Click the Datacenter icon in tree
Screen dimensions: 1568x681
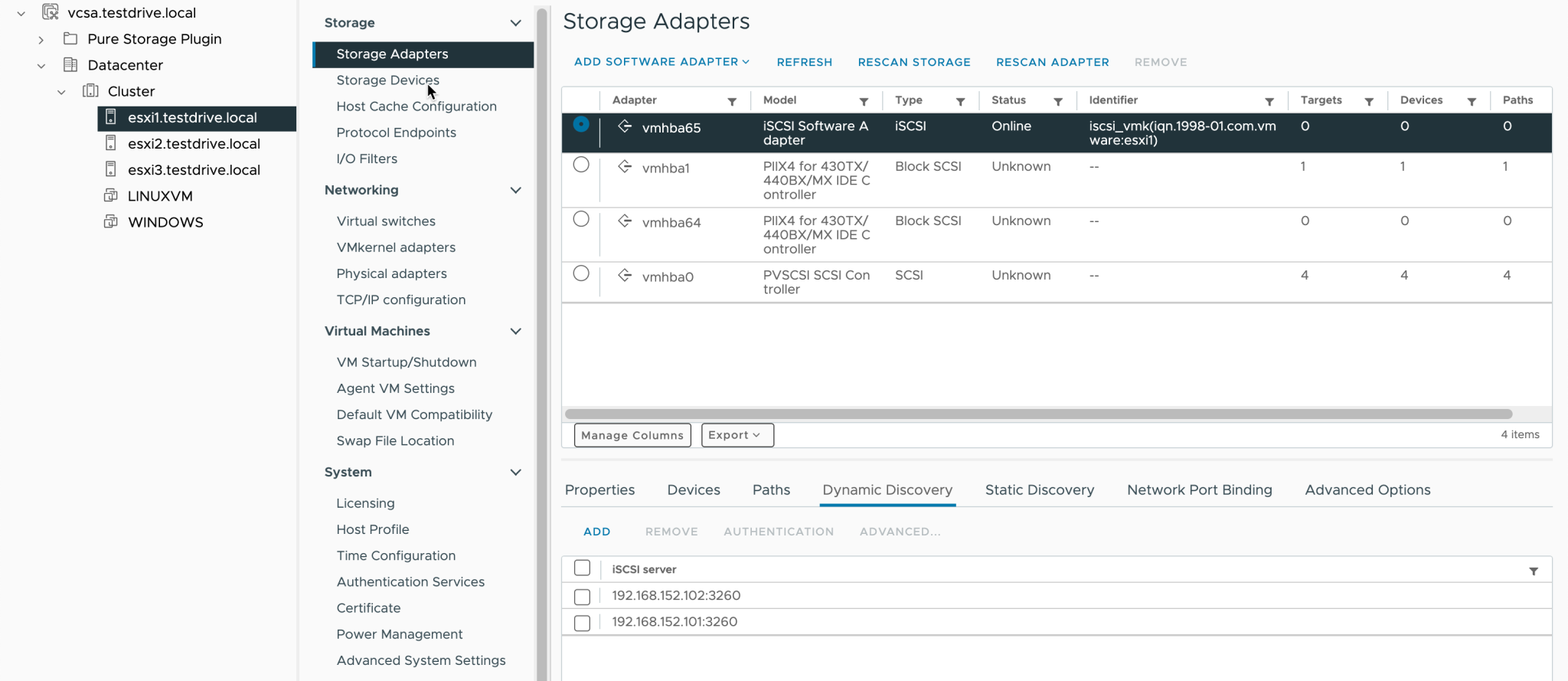coord(70,64)
